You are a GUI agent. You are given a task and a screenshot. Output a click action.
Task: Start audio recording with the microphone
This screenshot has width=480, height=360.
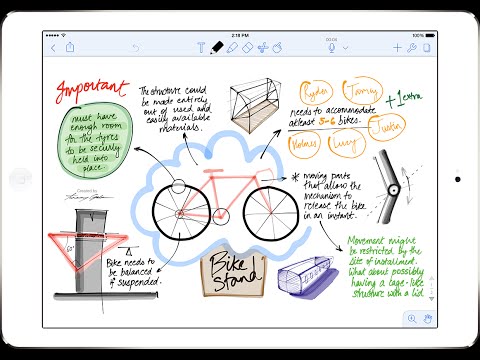332,48
